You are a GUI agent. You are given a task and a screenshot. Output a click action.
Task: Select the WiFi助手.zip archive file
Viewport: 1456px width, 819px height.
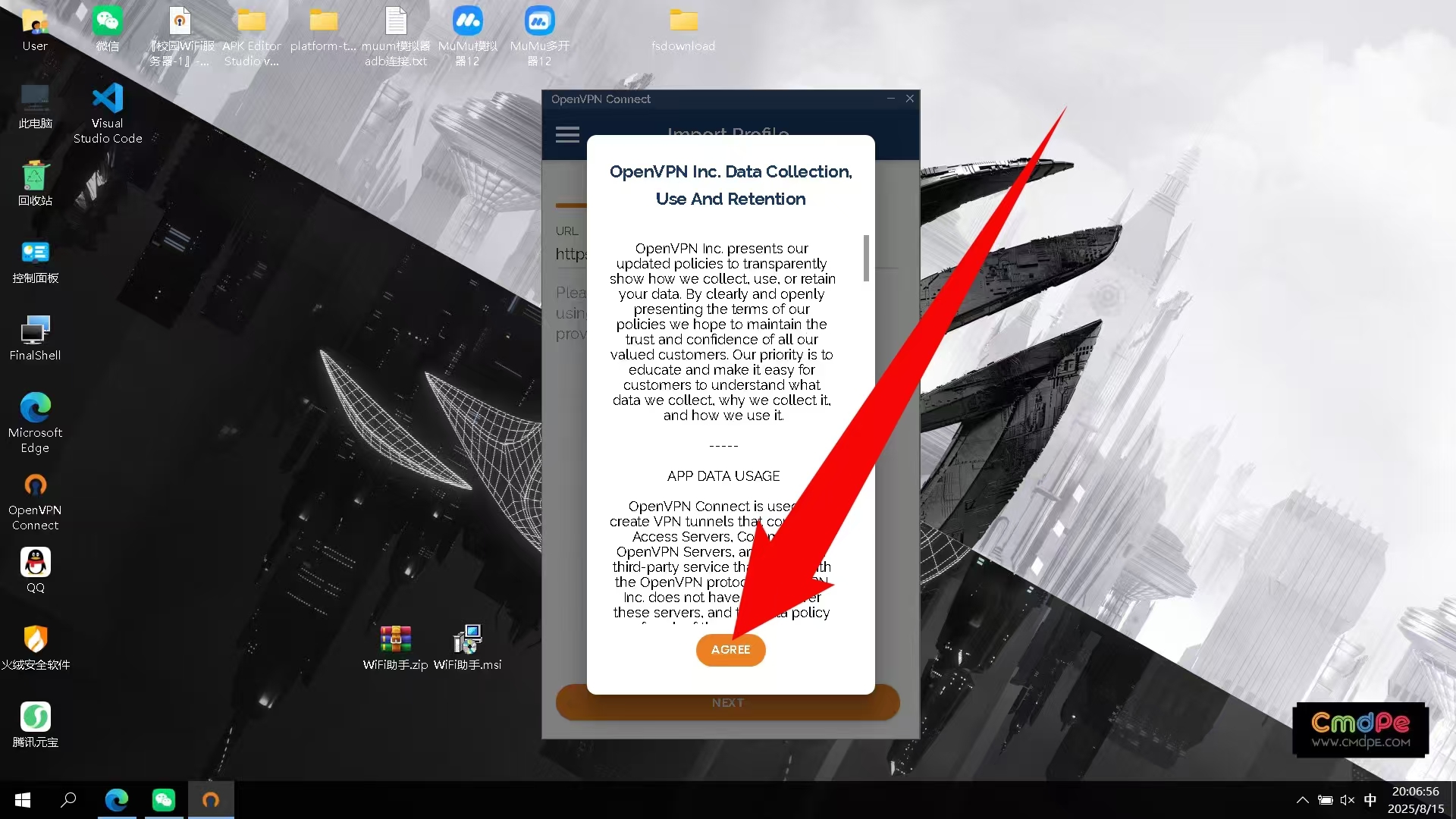395,648
